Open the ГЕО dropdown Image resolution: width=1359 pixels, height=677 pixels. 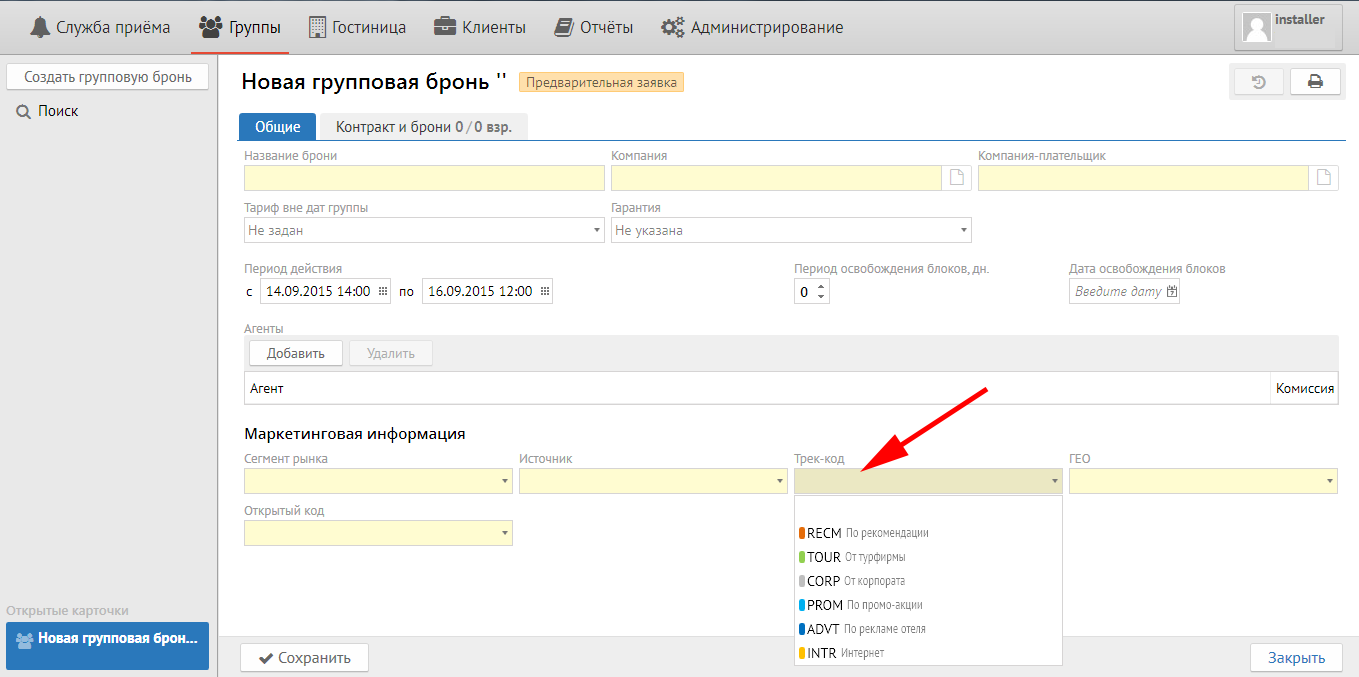click(1330, 482)
